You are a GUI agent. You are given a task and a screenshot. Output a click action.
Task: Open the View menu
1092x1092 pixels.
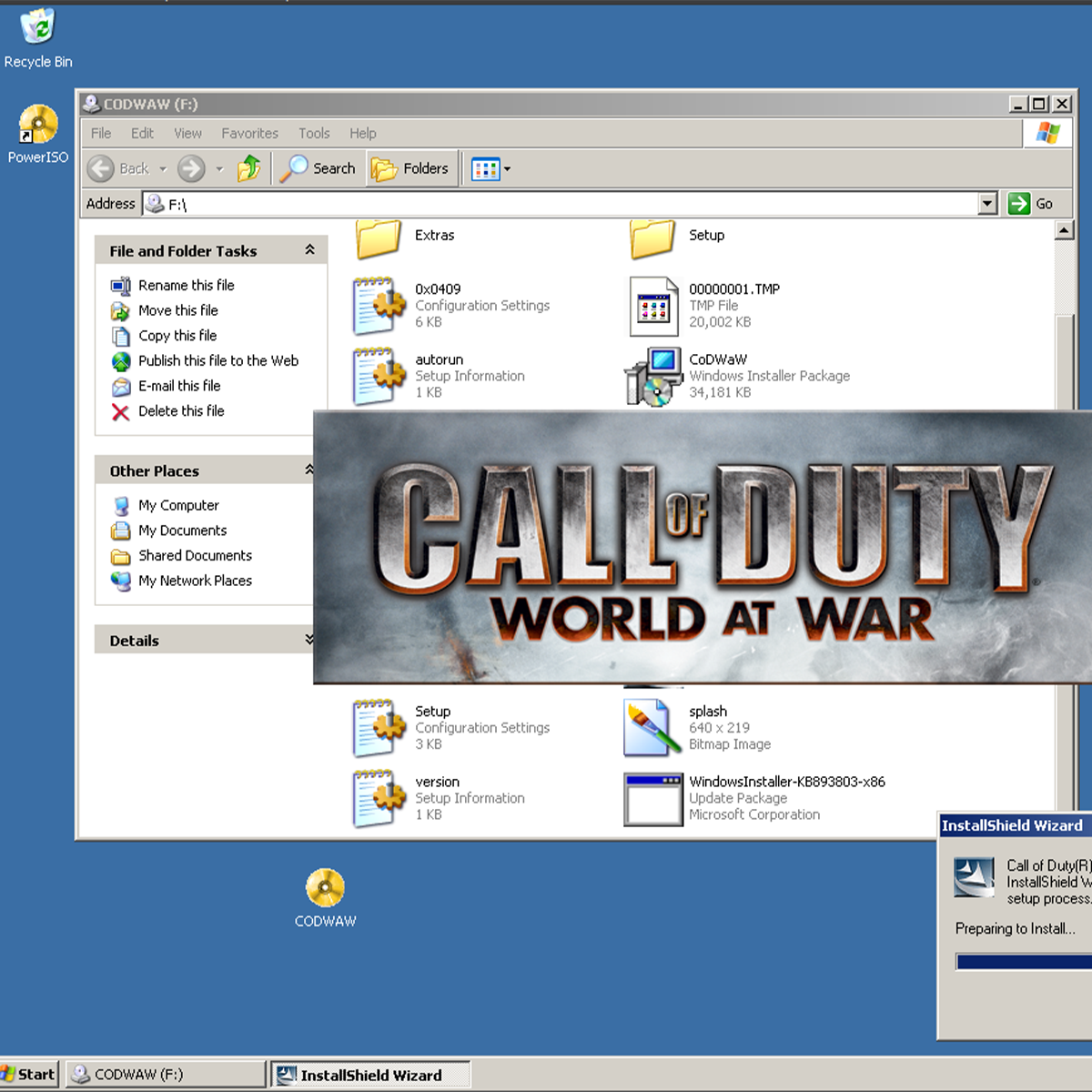click(188, 133)
